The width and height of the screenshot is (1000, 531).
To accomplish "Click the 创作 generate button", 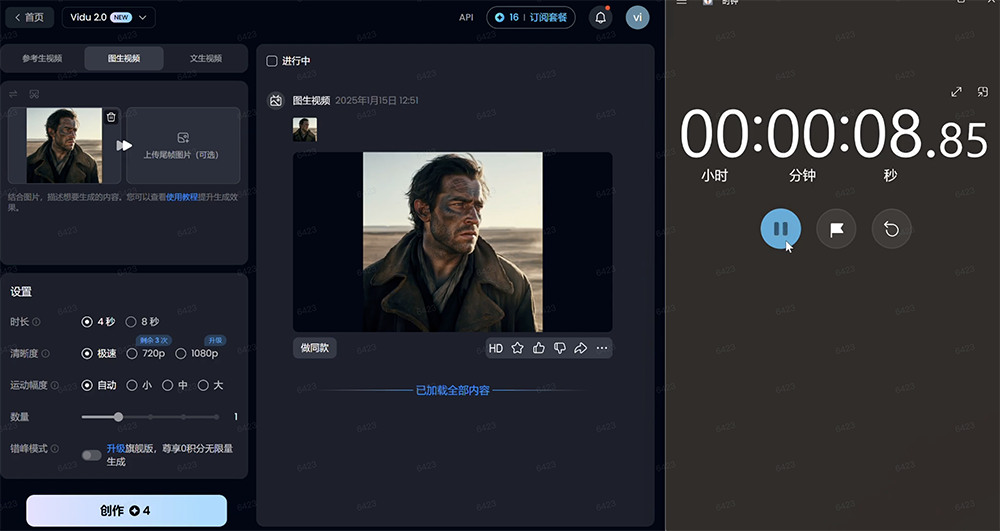I will (126, 510).
